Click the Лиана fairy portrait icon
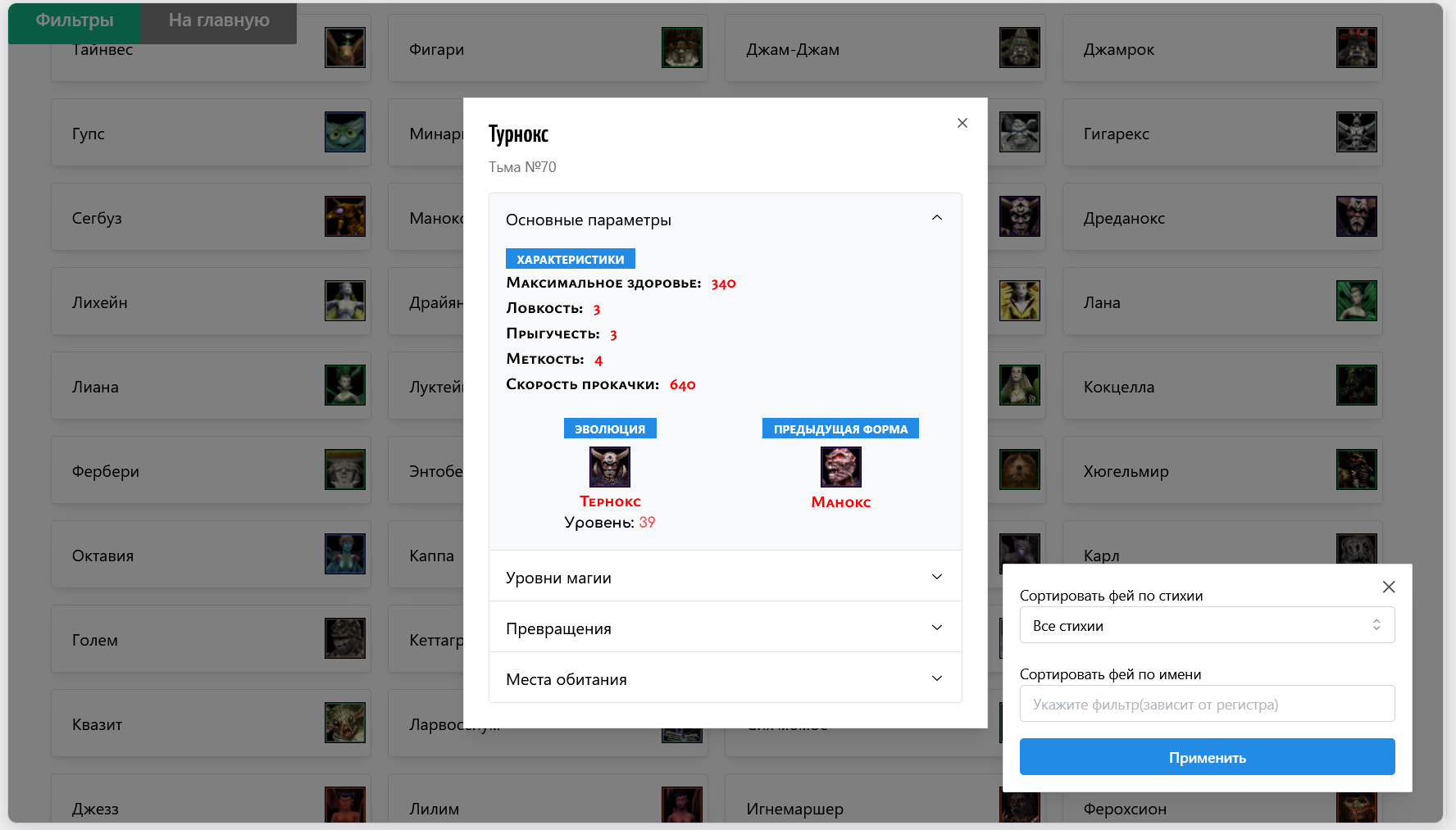The image size is (1456, 830). click(345, 385)
